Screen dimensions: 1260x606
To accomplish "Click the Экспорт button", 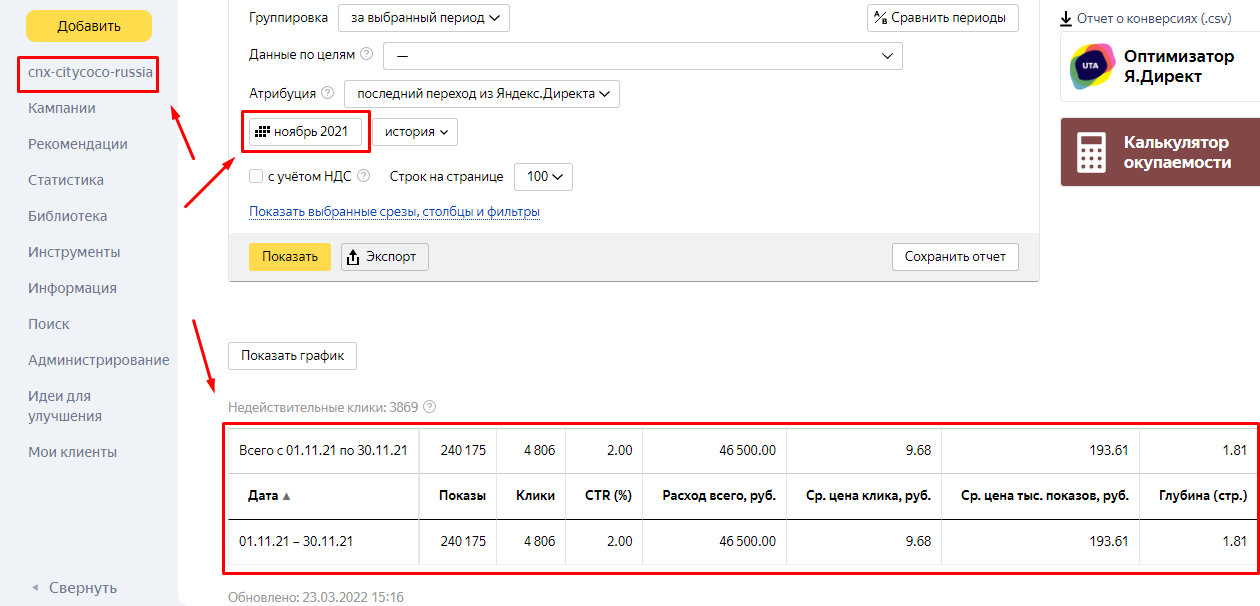I will click(385, 257).
